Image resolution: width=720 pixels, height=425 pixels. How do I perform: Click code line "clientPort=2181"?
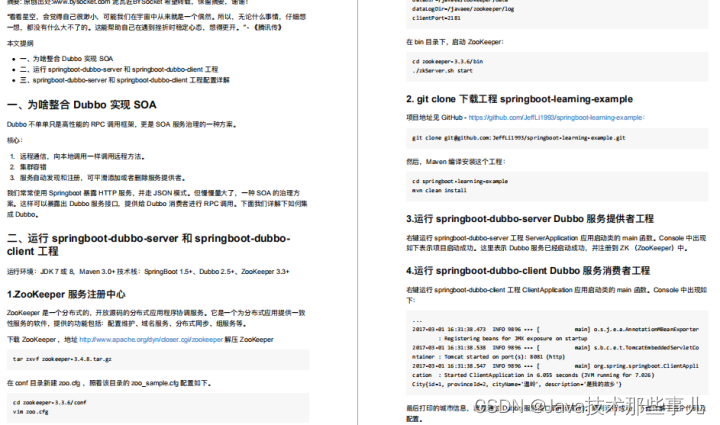click(x=436, y=18)
